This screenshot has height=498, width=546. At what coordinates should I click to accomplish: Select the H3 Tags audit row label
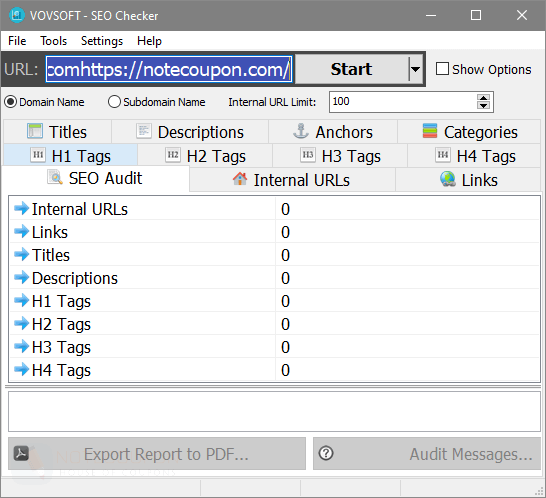[61, 347]
